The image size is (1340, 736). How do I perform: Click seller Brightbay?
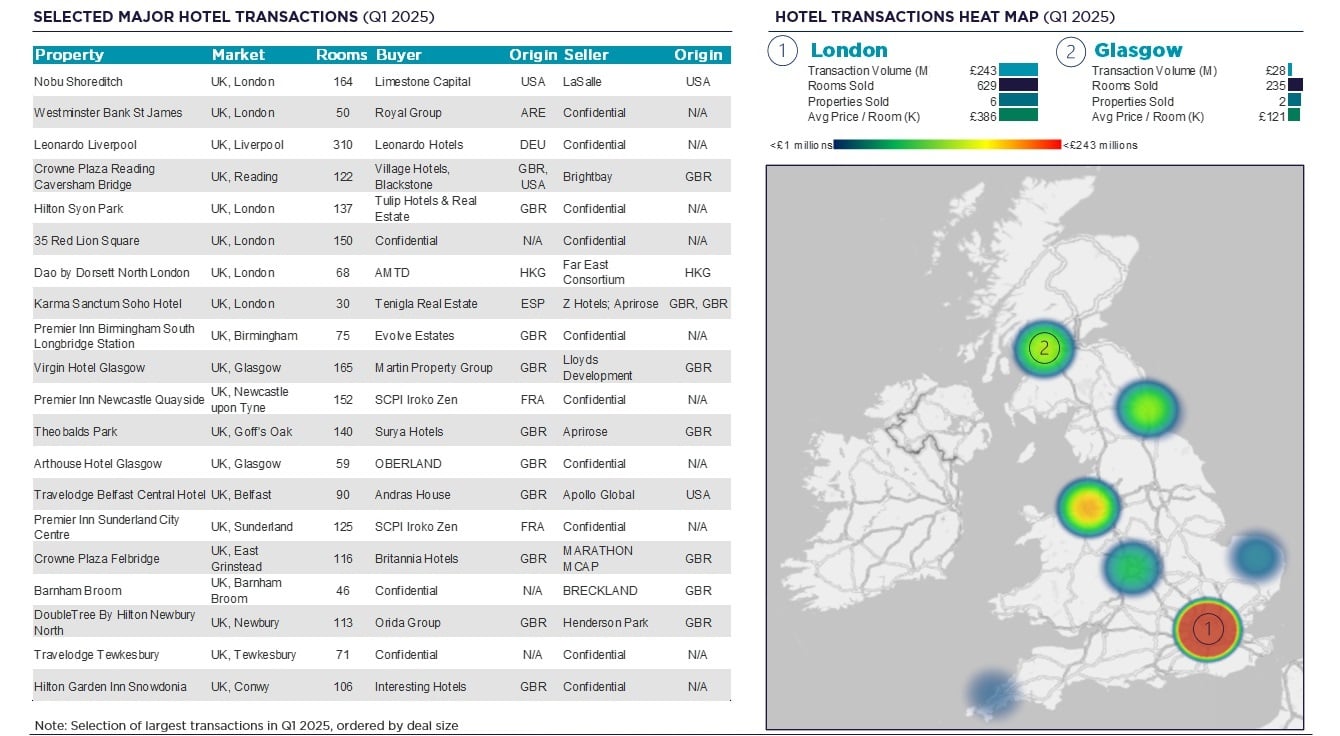[588, 177]
